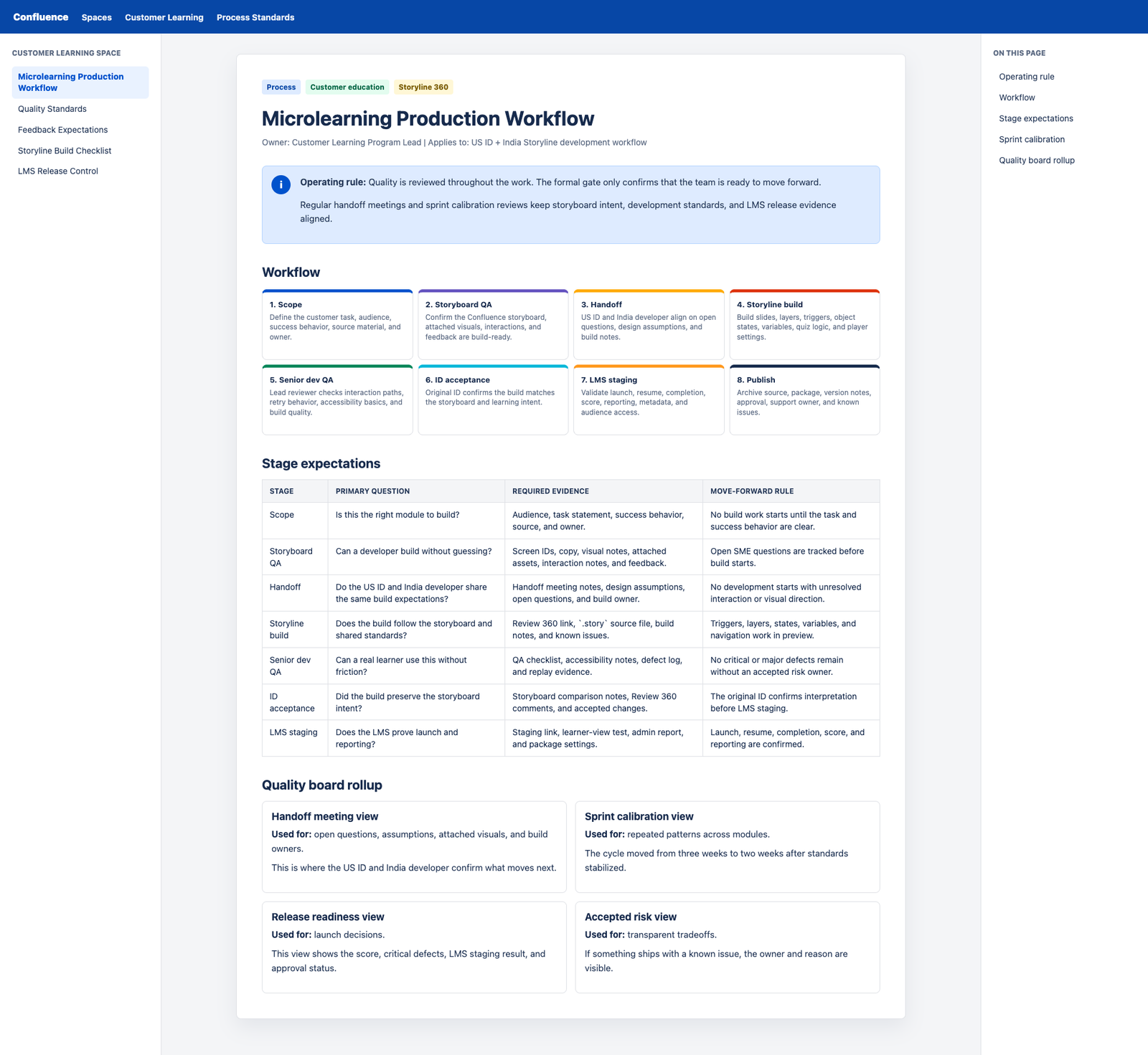Select Microlearning Production Workflow sidebar item

point(80,82)
